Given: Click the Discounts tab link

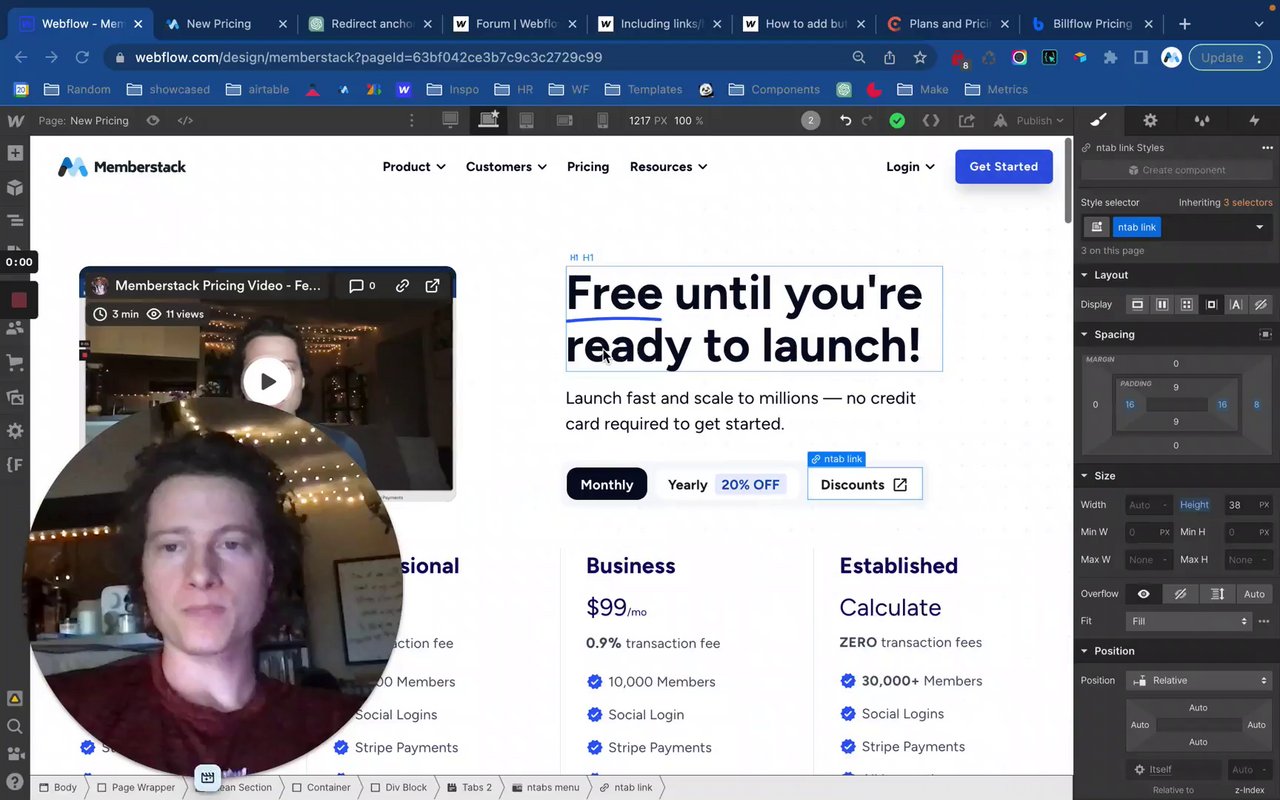Looking at the screenshot, I should [x=864, y=485].
